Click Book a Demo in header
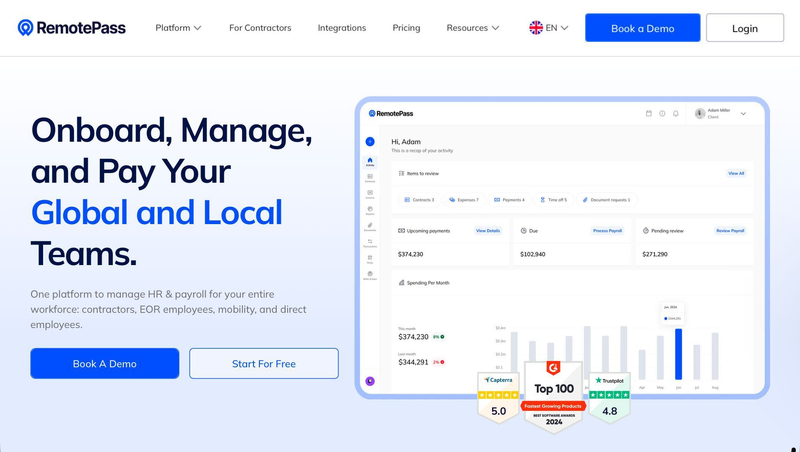This screenshot has width=800, height=452. pos(642,28)
